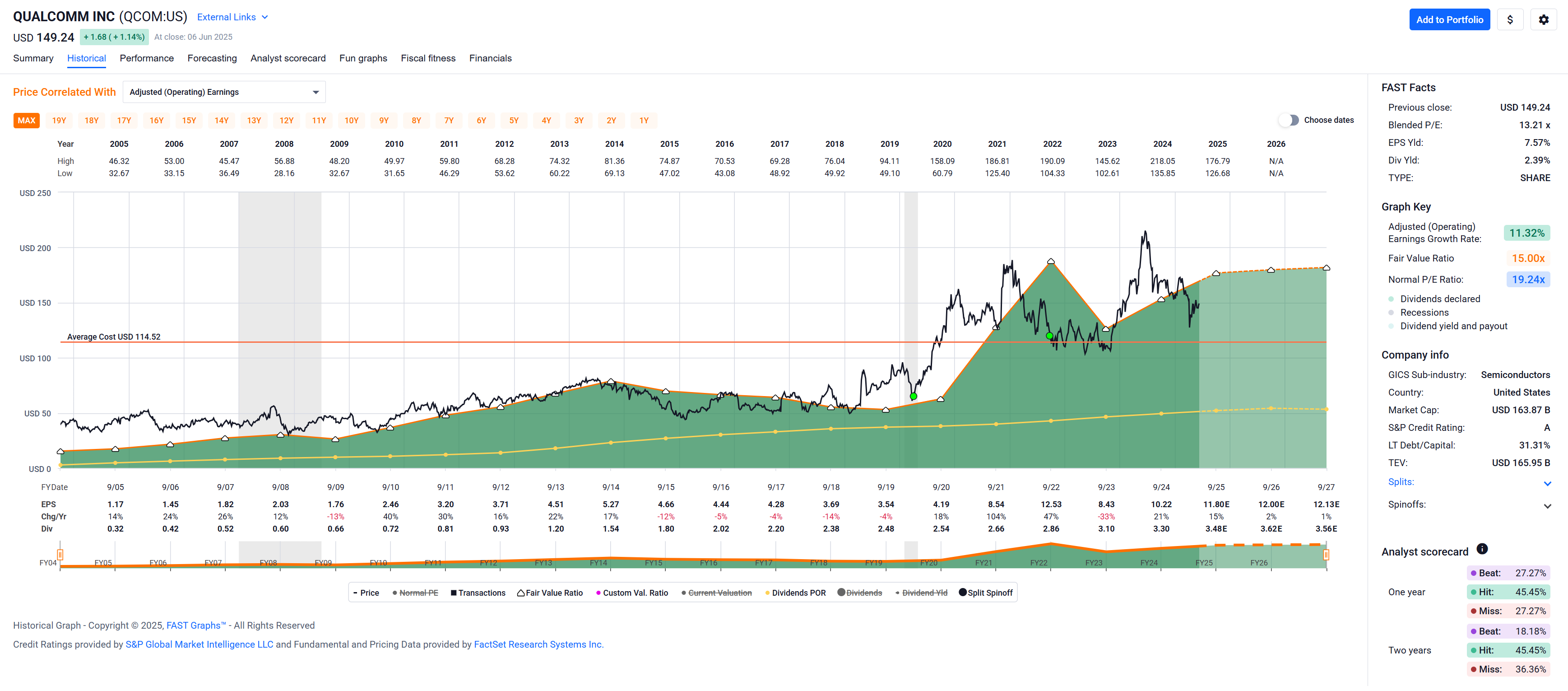
Task: Select the 19Y time range
Action: [59, 121]
